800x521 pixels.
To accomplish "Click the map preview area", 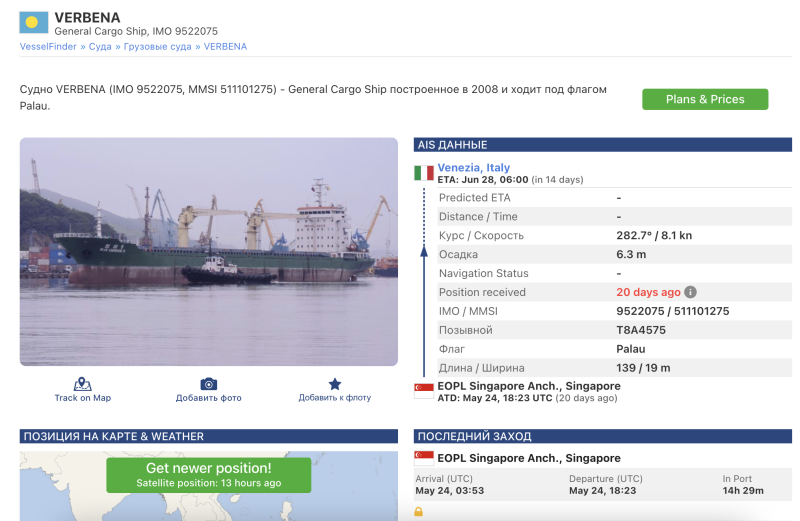I will 60,490.
